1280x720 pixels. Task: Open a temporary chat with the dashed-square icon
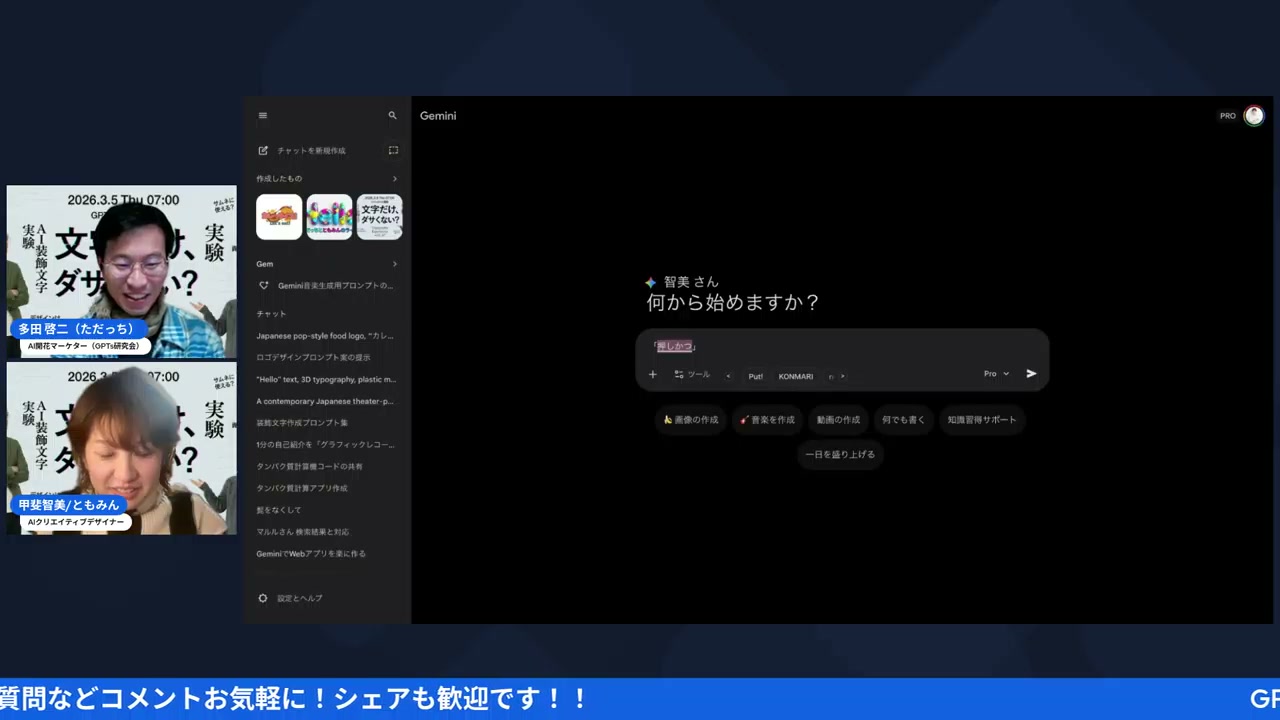coord(393,150)
